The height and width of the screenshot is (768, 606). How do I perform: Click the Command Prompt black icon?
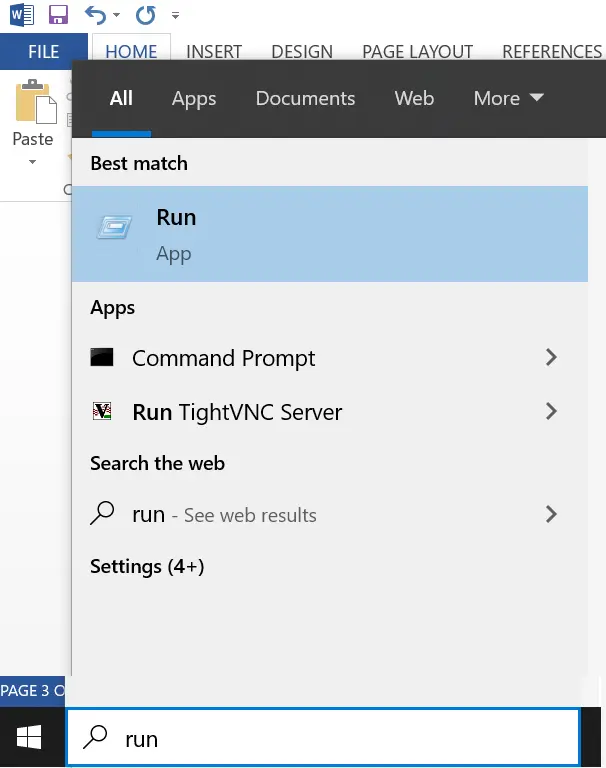[102, 357]
